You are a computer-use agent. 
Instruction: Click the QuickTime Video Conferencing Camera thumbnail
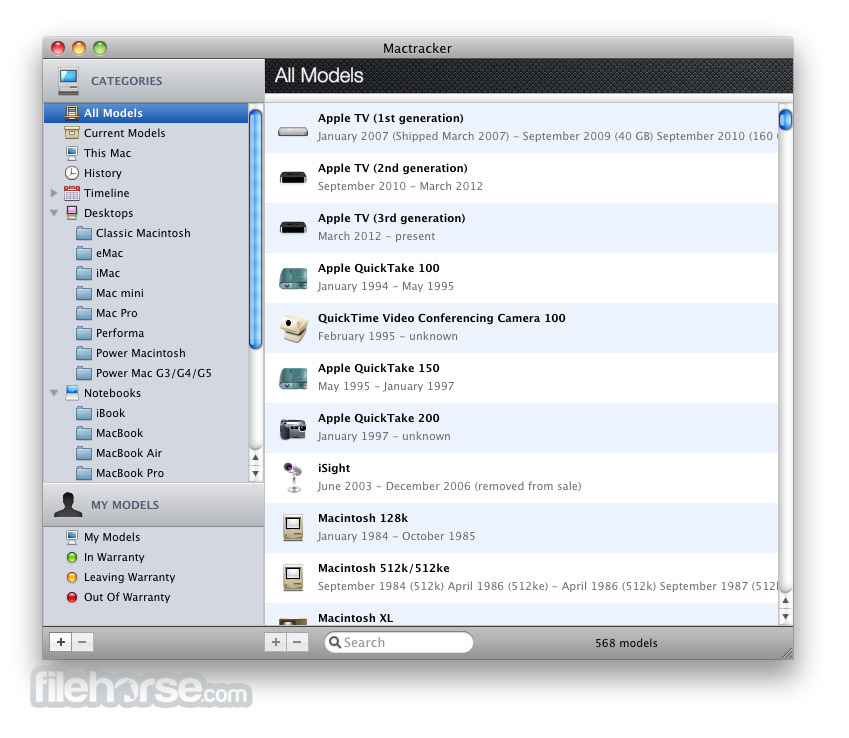[293, 328]
